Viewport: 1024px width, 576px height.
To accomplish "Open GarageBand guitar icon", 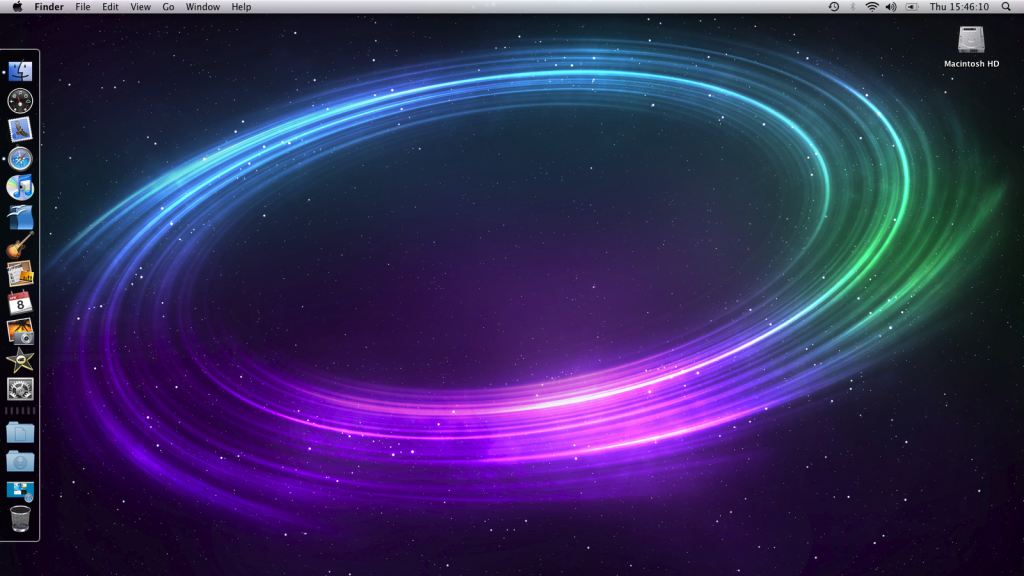I will (x=20, y=245).
